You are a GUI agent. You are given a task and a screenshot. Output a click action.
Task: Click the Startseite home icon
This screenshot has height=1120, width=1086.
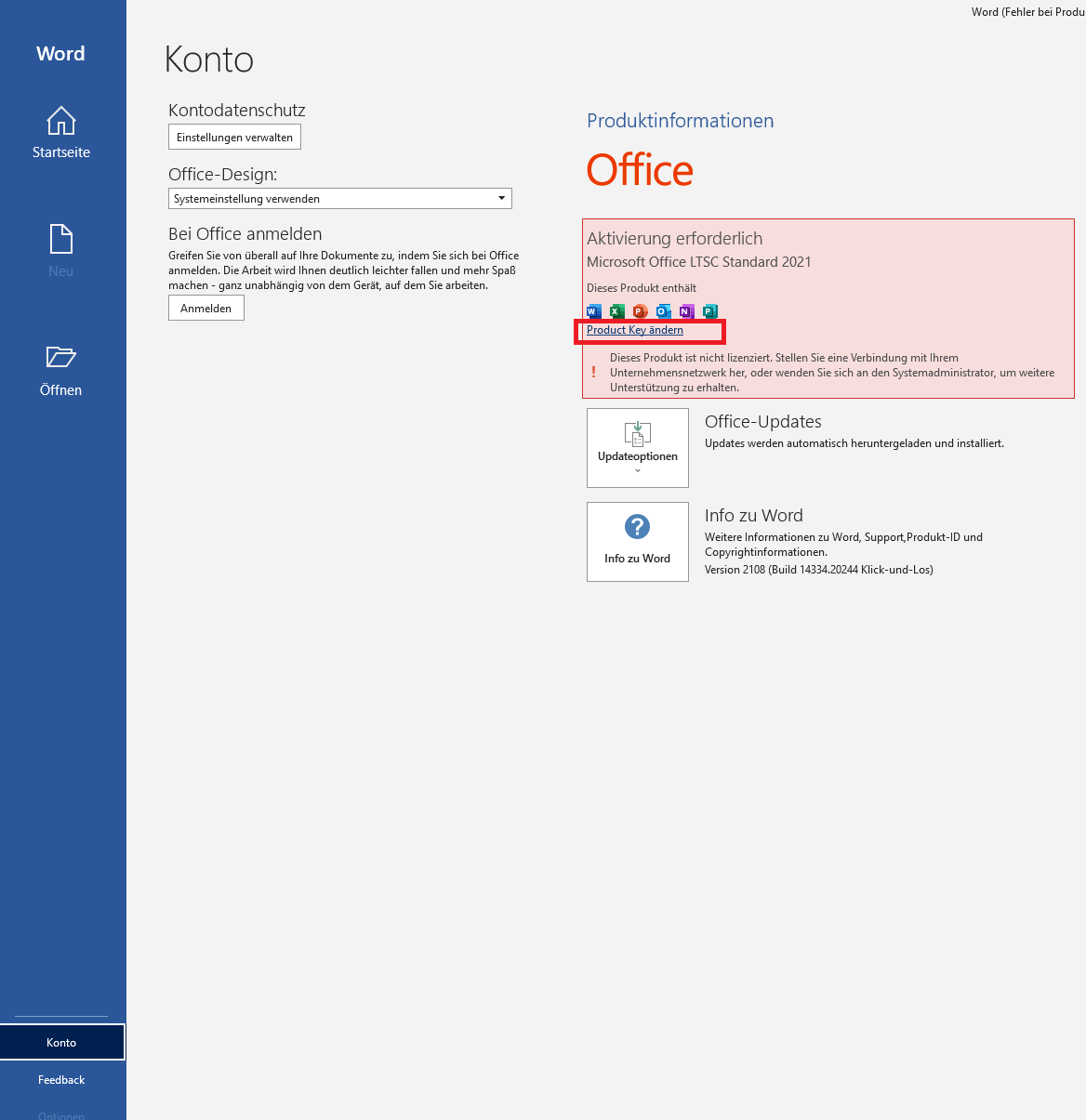click(61, 121)
